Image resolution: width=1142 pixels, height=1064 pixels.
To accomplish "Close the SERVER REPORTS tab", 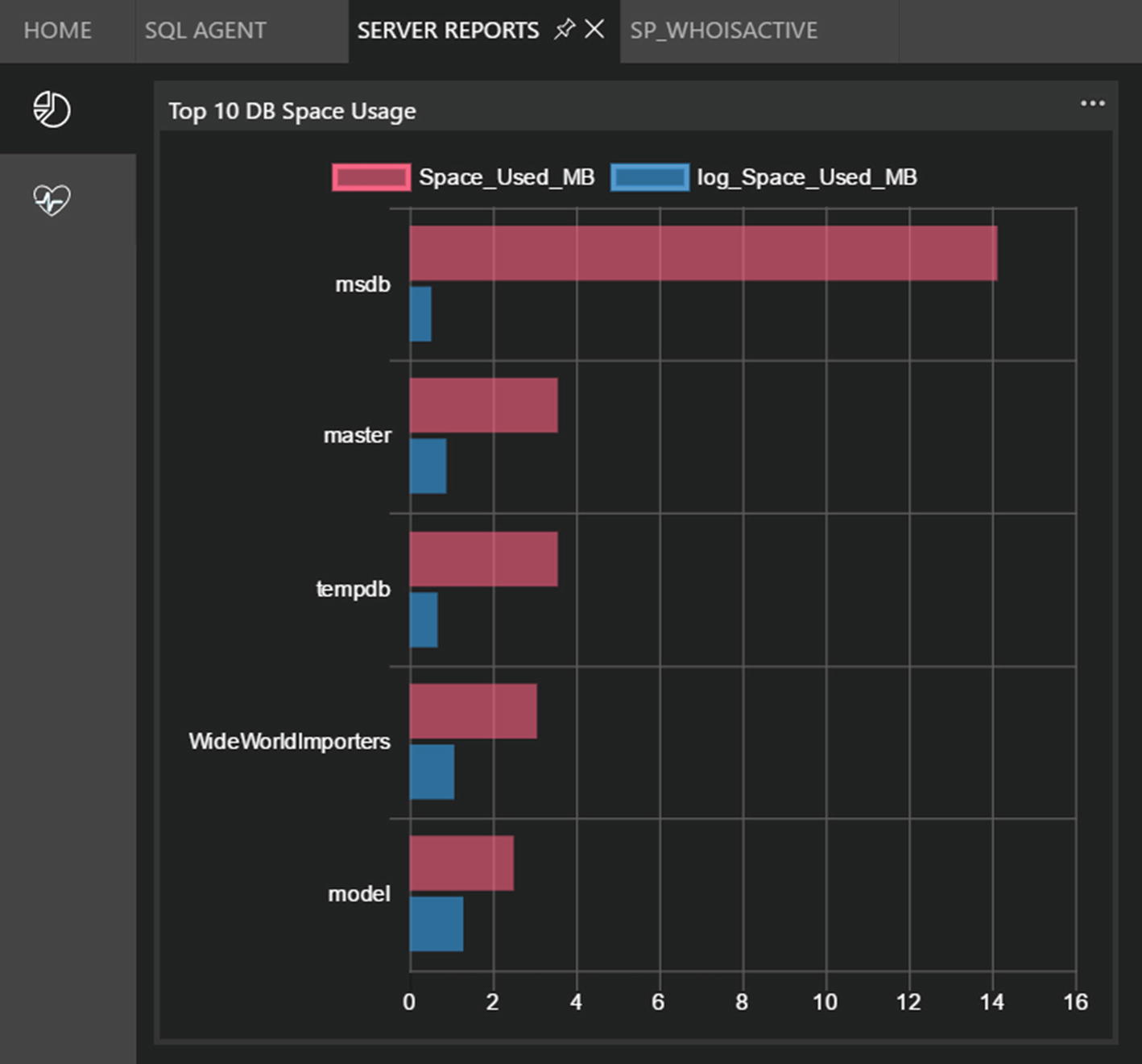I will click(594, 30).
